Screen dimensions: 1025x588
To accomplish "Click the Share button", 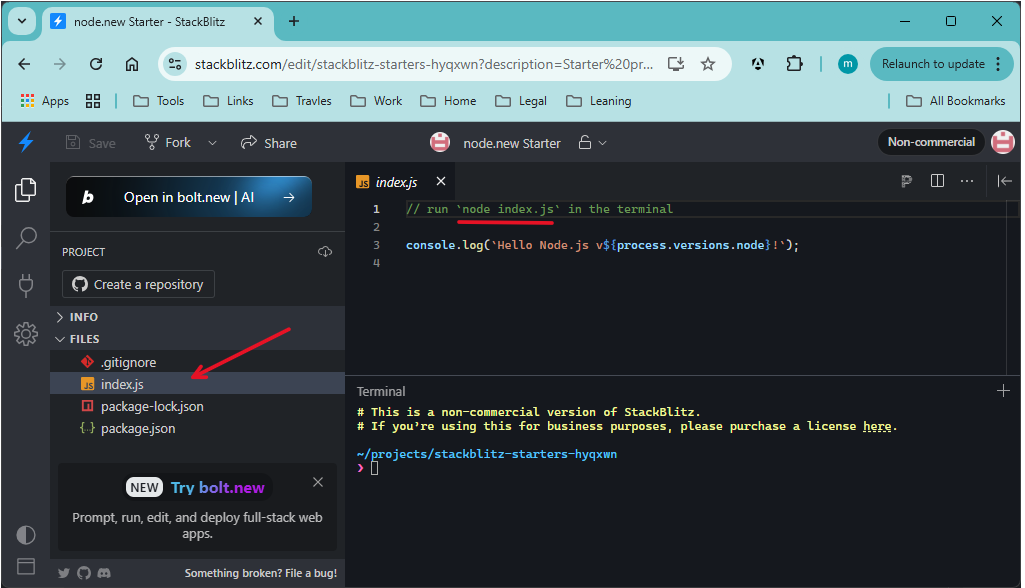I will tap(269, 143).
